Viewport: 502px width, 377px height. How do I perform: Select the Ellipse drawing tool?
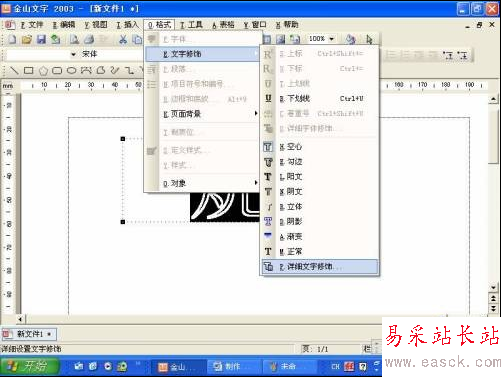tap(71, 70)
